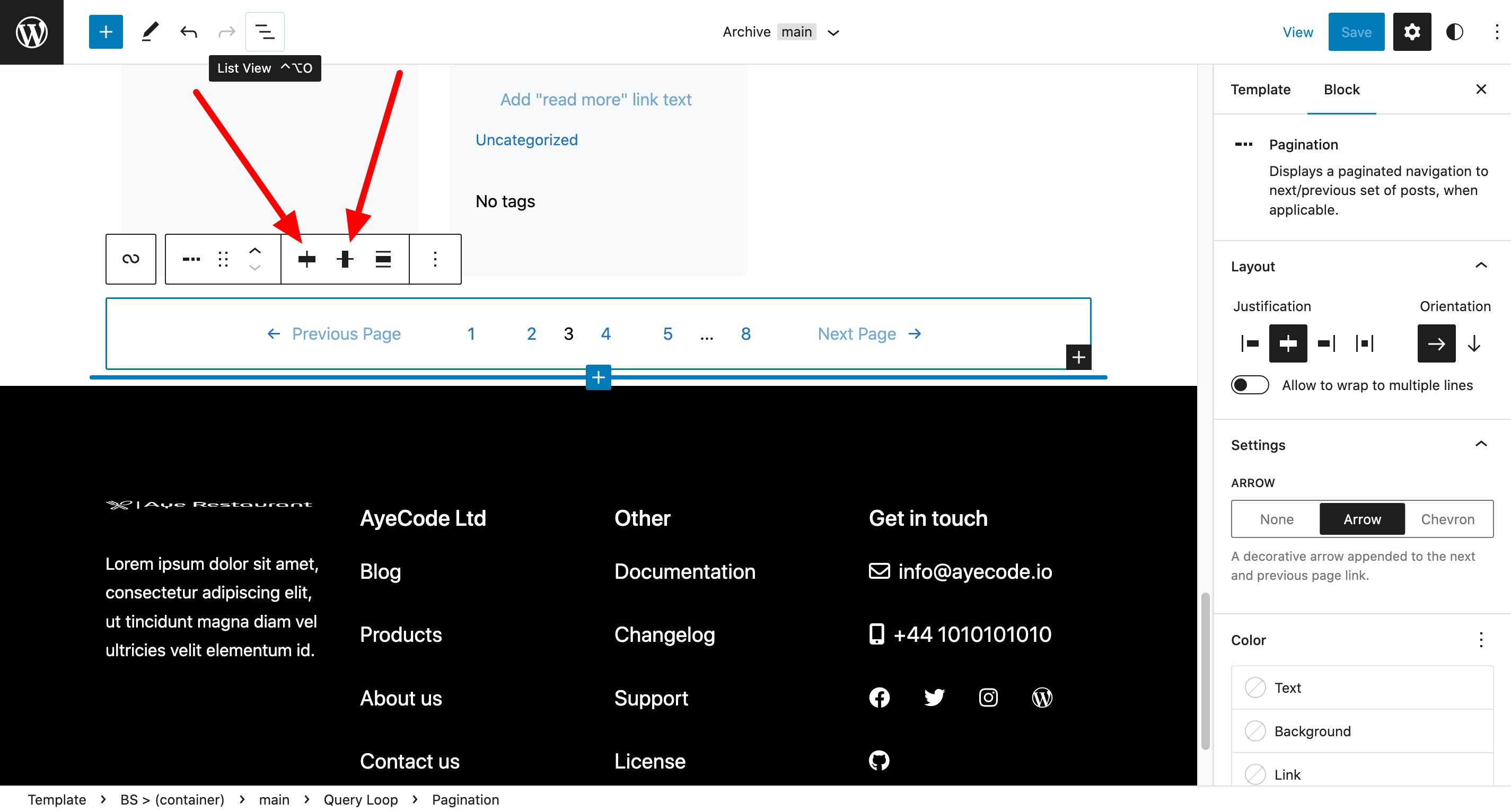Select the Chevron arrow style option

[x=1447, y=519]
